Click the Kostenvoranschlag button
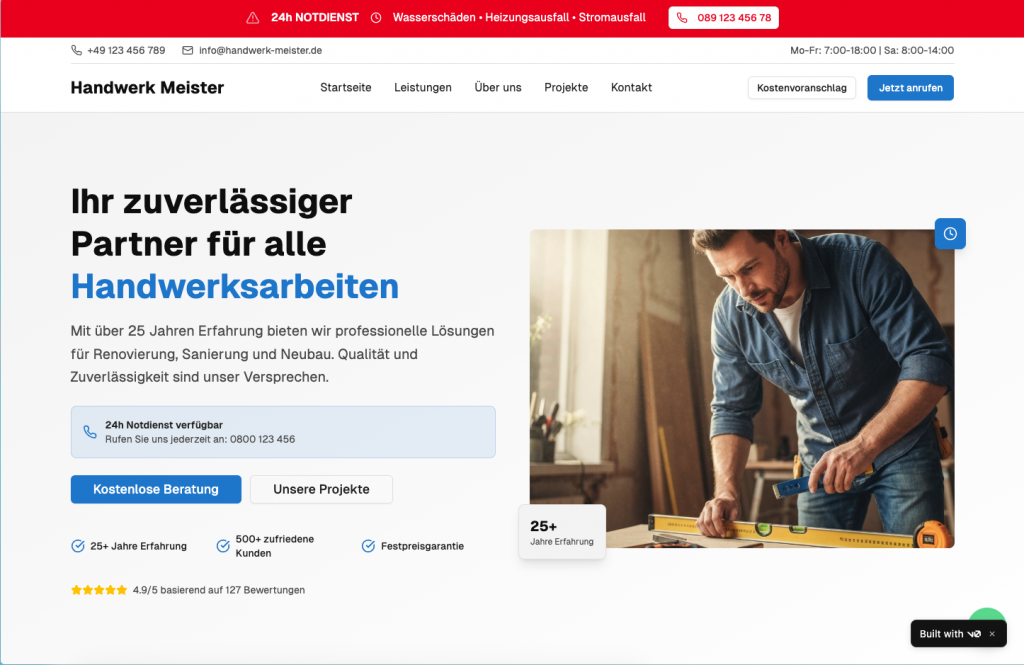 pos(801,88)
